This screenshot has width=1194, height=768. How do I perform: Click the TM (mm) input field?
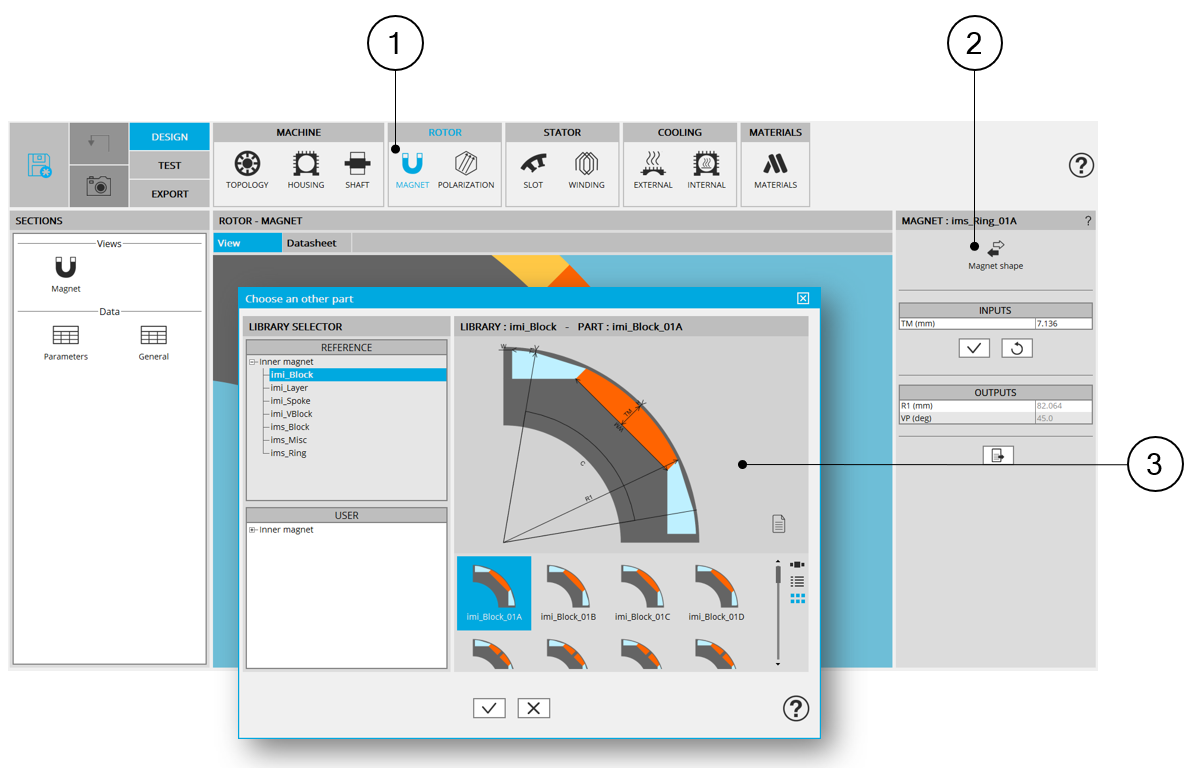click(x=1063, y=323)
